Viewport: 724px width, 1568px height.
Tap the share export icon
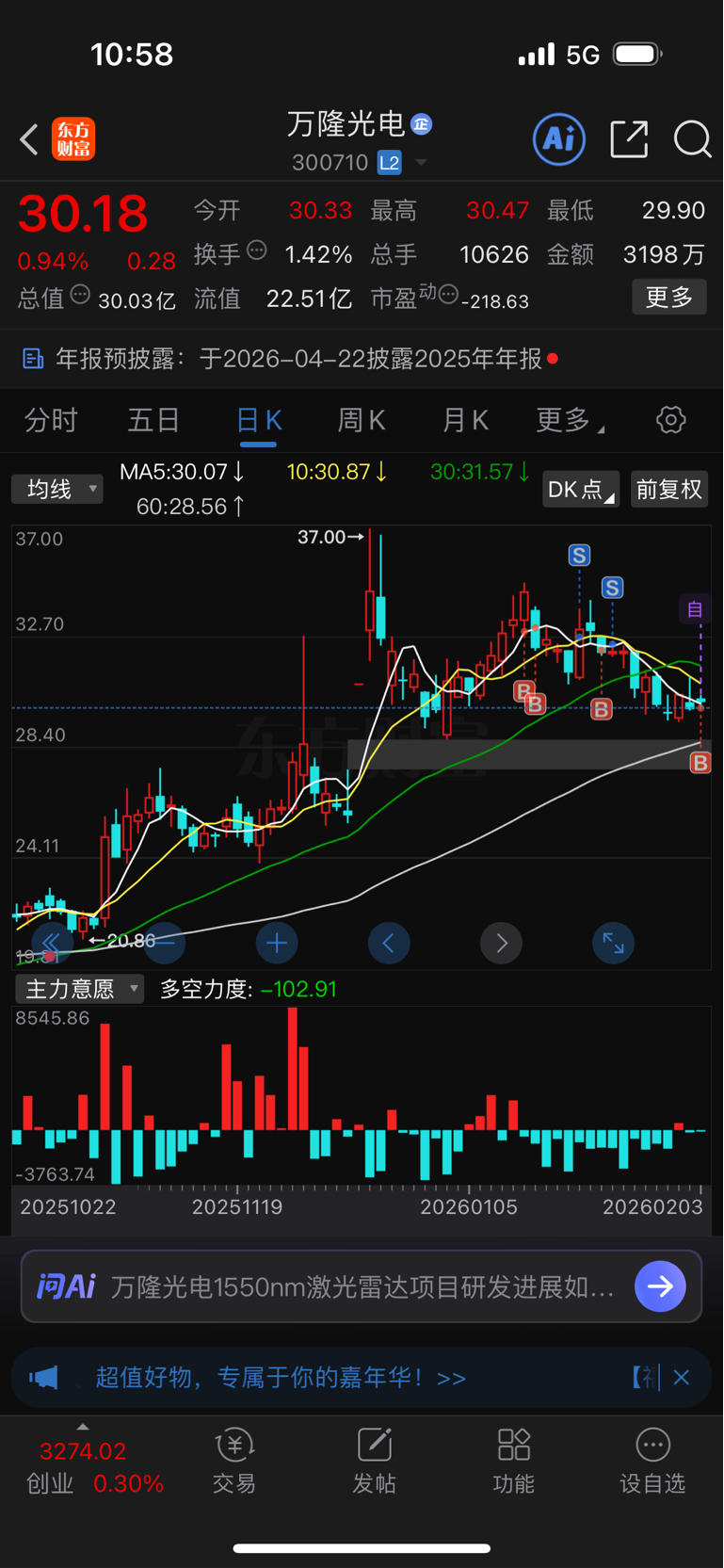[x=629, y=139]
